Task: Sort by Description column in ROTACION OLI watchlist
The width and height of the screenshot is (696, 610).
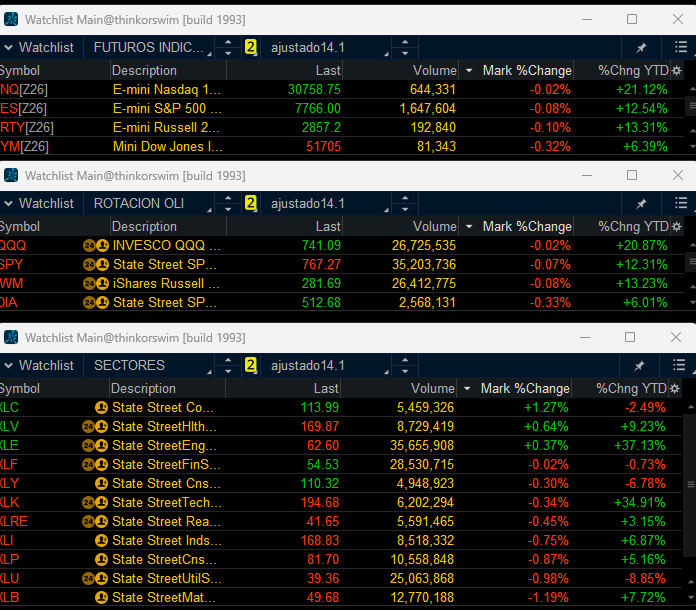Action: tap(144, 226)
